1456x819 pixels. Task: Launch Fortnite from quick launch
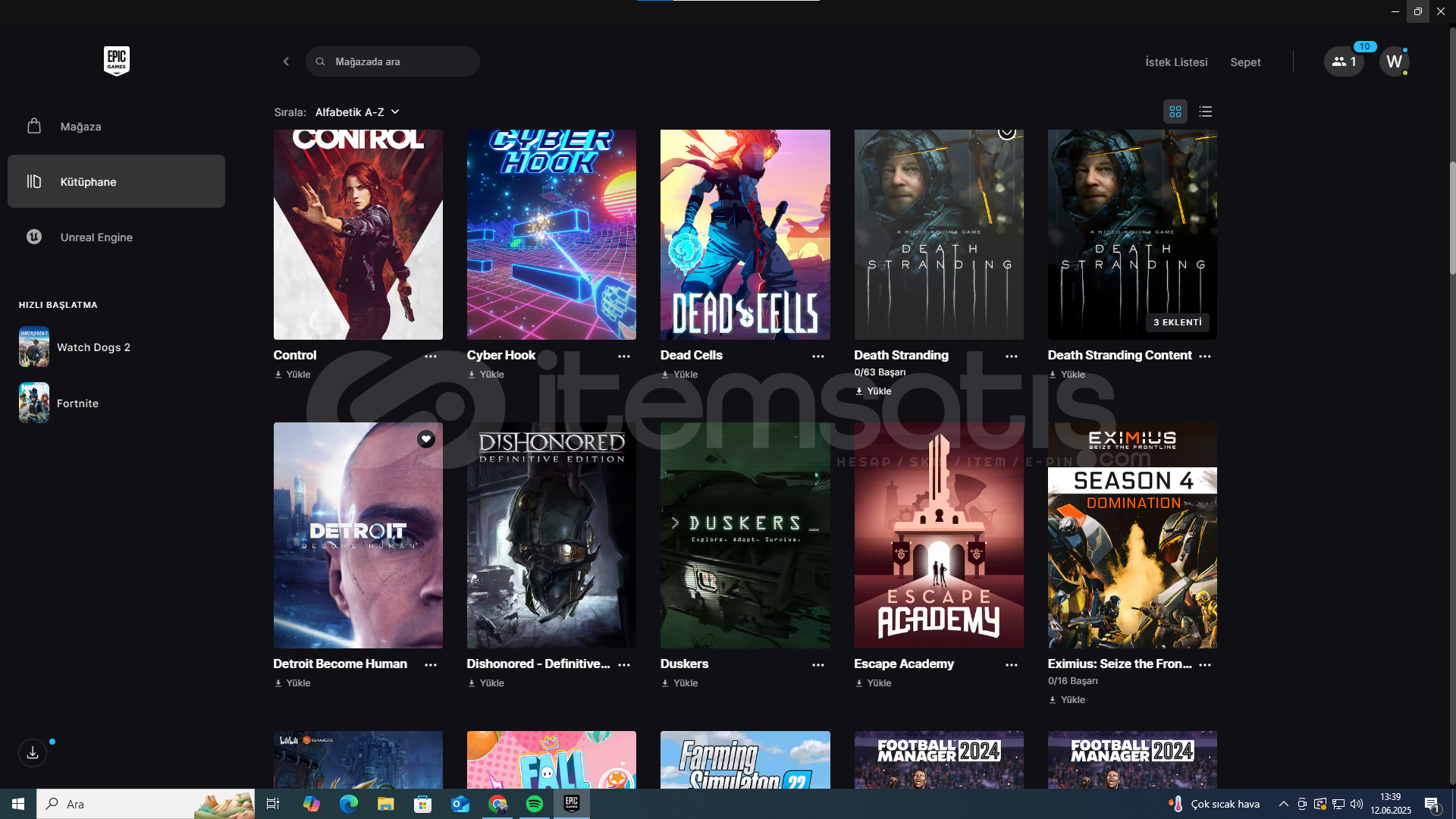(77, 403)
